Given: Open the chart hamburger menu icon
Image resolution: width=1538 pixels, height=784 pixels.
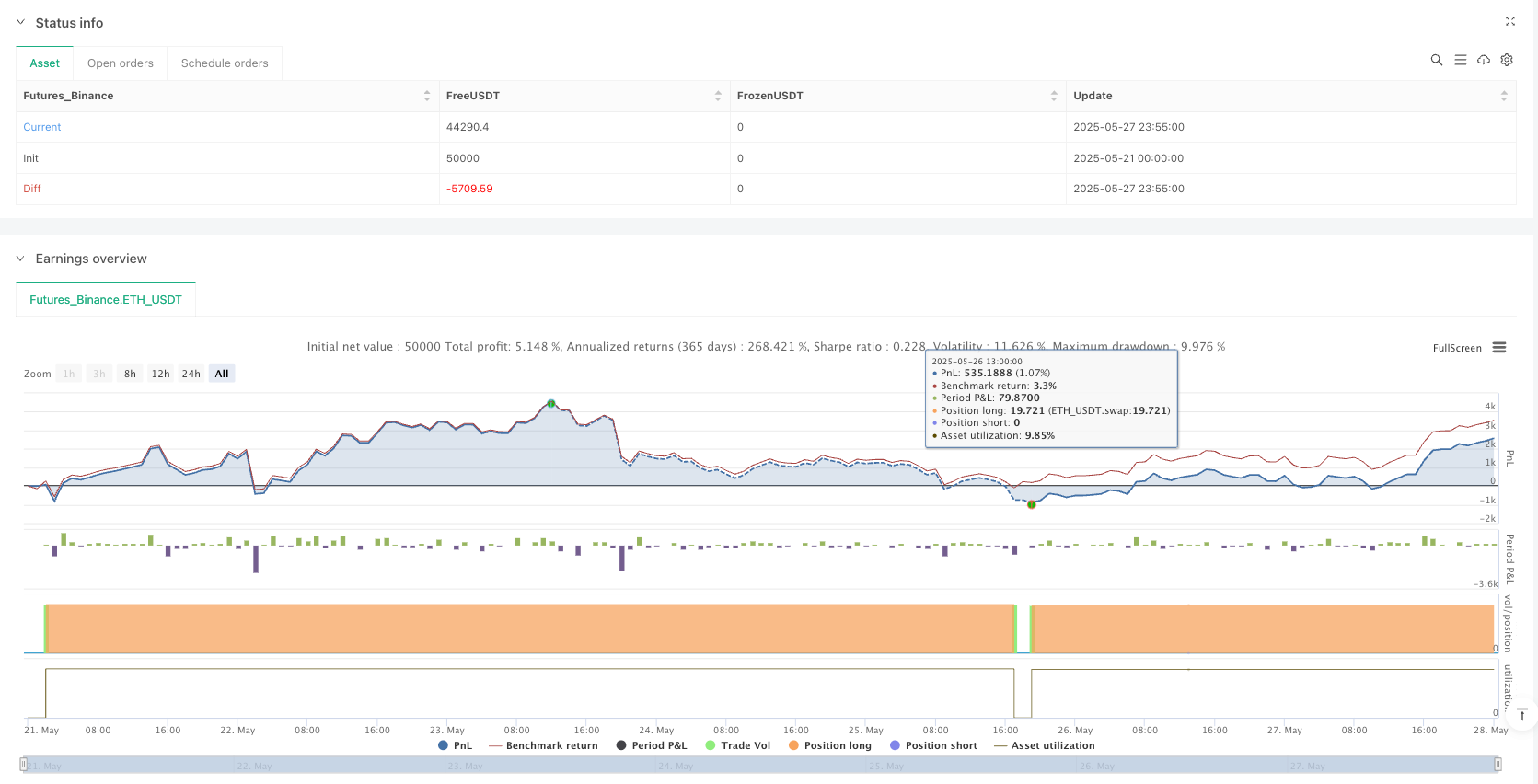Looking at the screenshot, I should (x=1499, y=348).
